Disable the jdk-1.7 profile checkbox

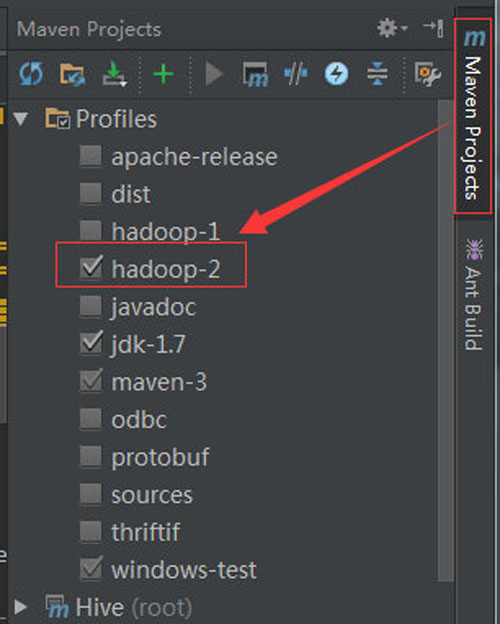(91, 343)
